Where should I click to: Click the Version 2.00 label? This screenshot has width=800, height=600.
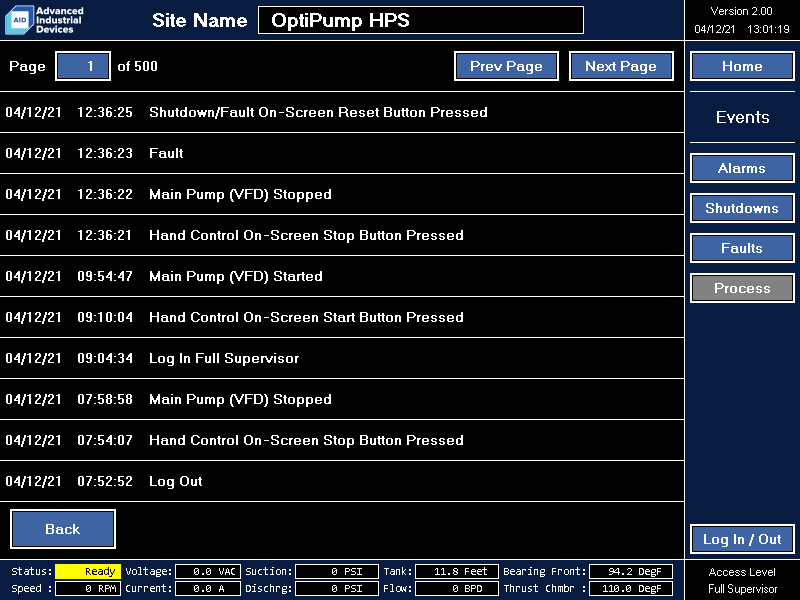[741, 11]
